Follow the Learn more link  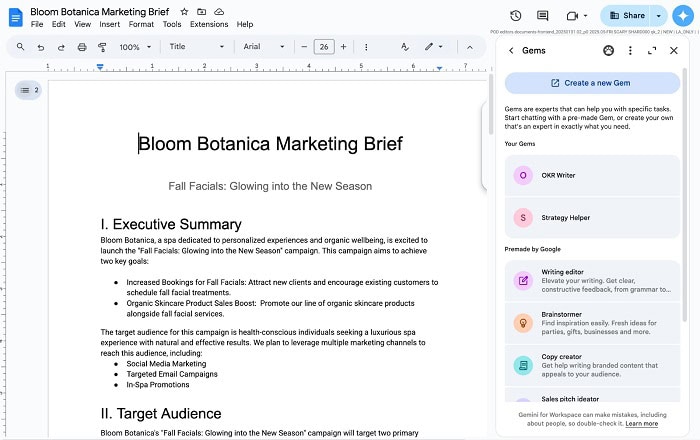coord(641,424)
